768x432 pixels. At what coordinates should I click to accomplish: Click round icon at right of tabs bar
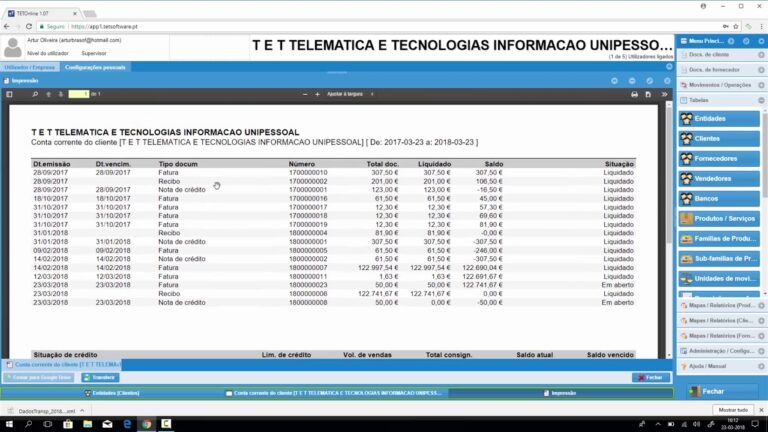[669, 67]
